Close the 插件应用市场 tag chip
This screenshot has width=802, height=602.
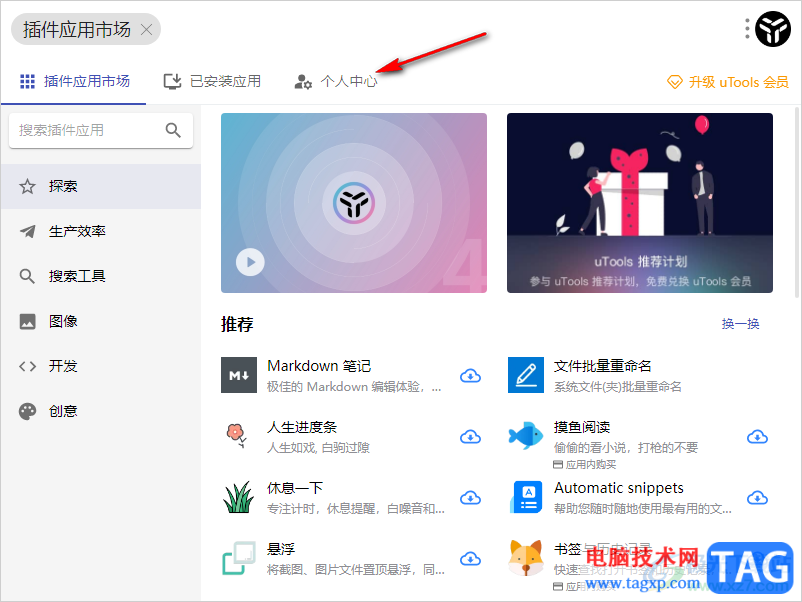tap(146, 30)
